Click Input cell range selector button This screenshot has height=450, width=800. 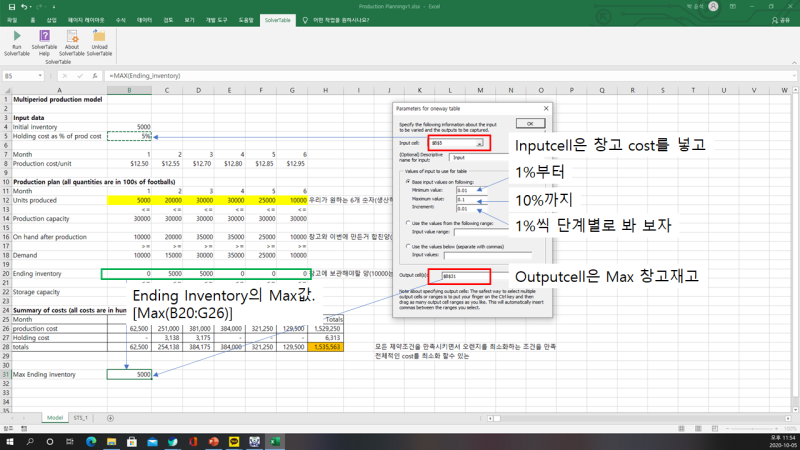[479, 143]
